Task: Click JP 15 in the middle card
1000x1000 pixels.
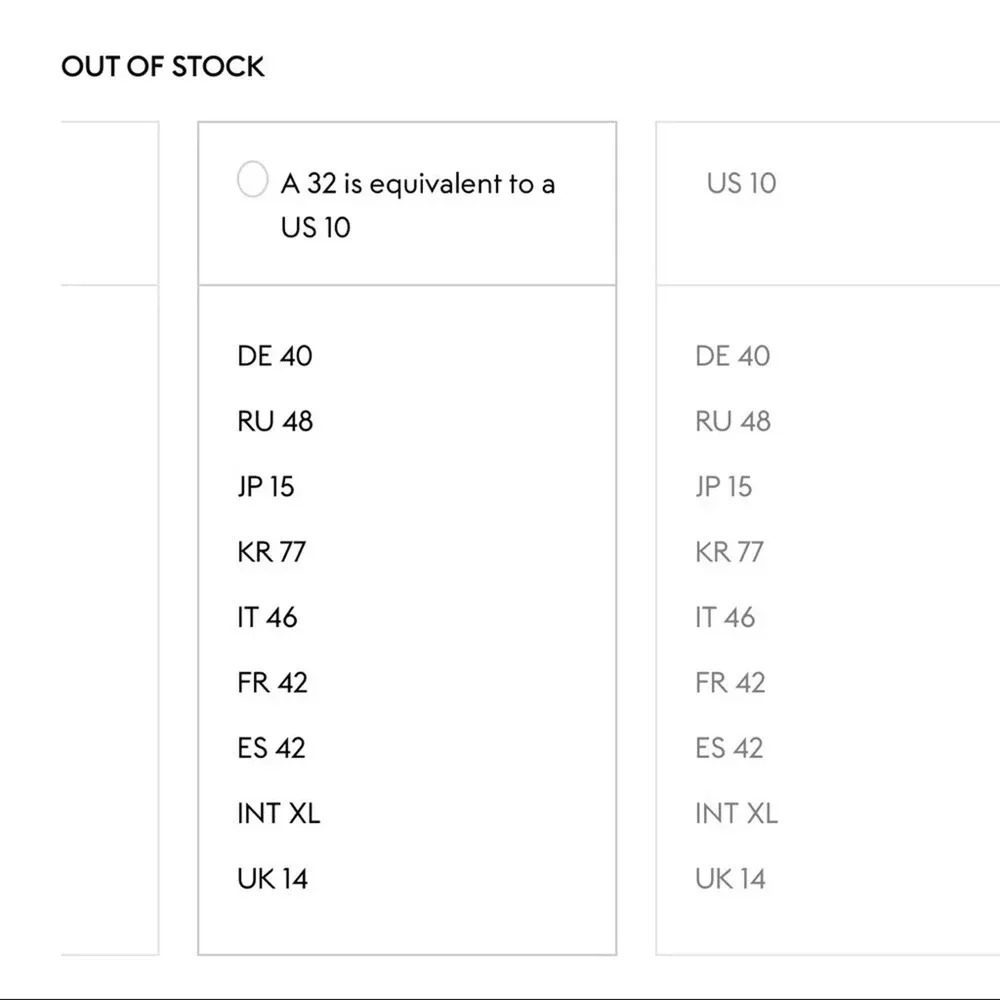Action: (266, 487)
